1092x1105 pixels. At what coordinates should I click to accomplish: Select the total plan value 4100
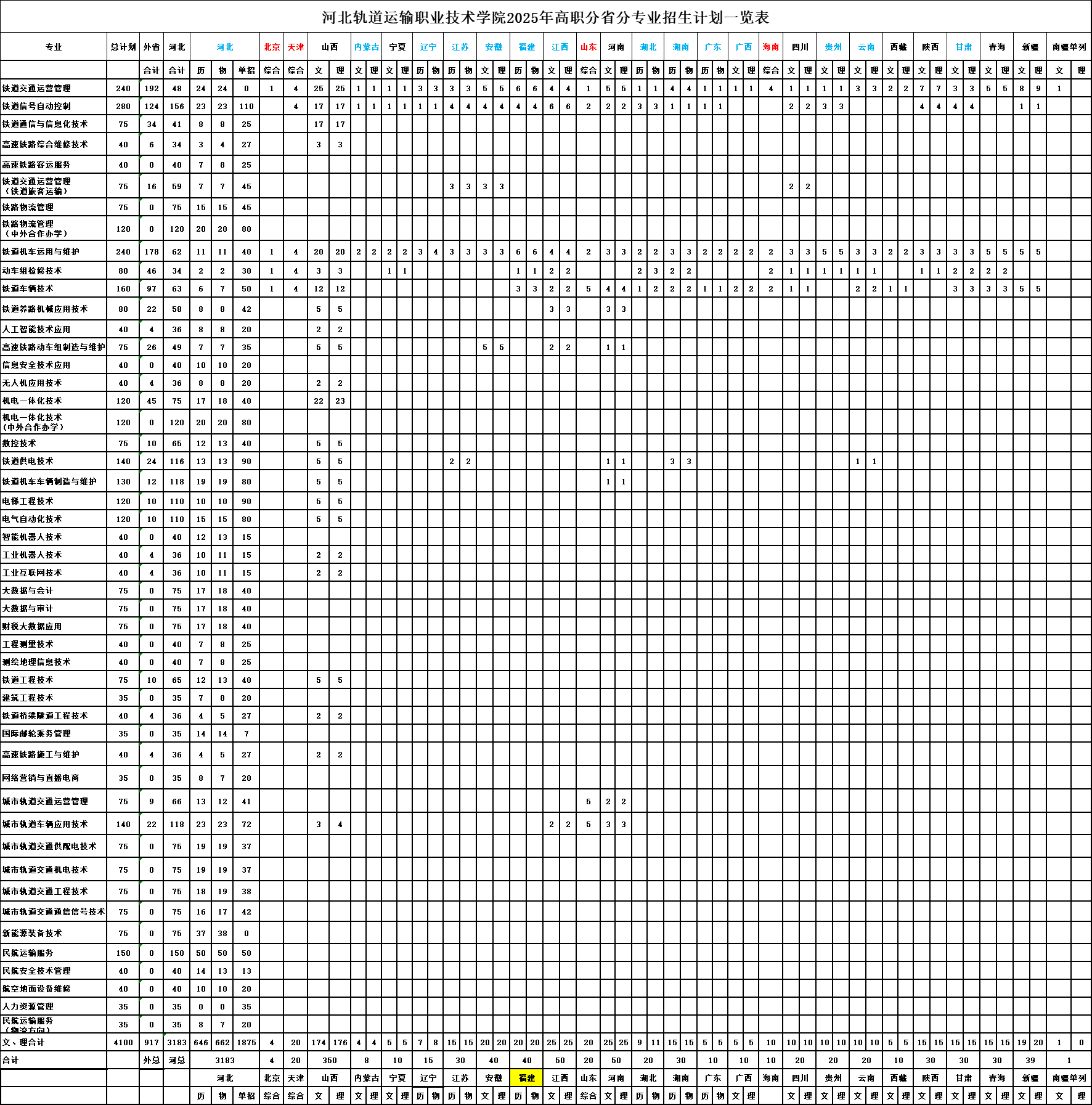pyautogui.click(x=123, y=1042)
